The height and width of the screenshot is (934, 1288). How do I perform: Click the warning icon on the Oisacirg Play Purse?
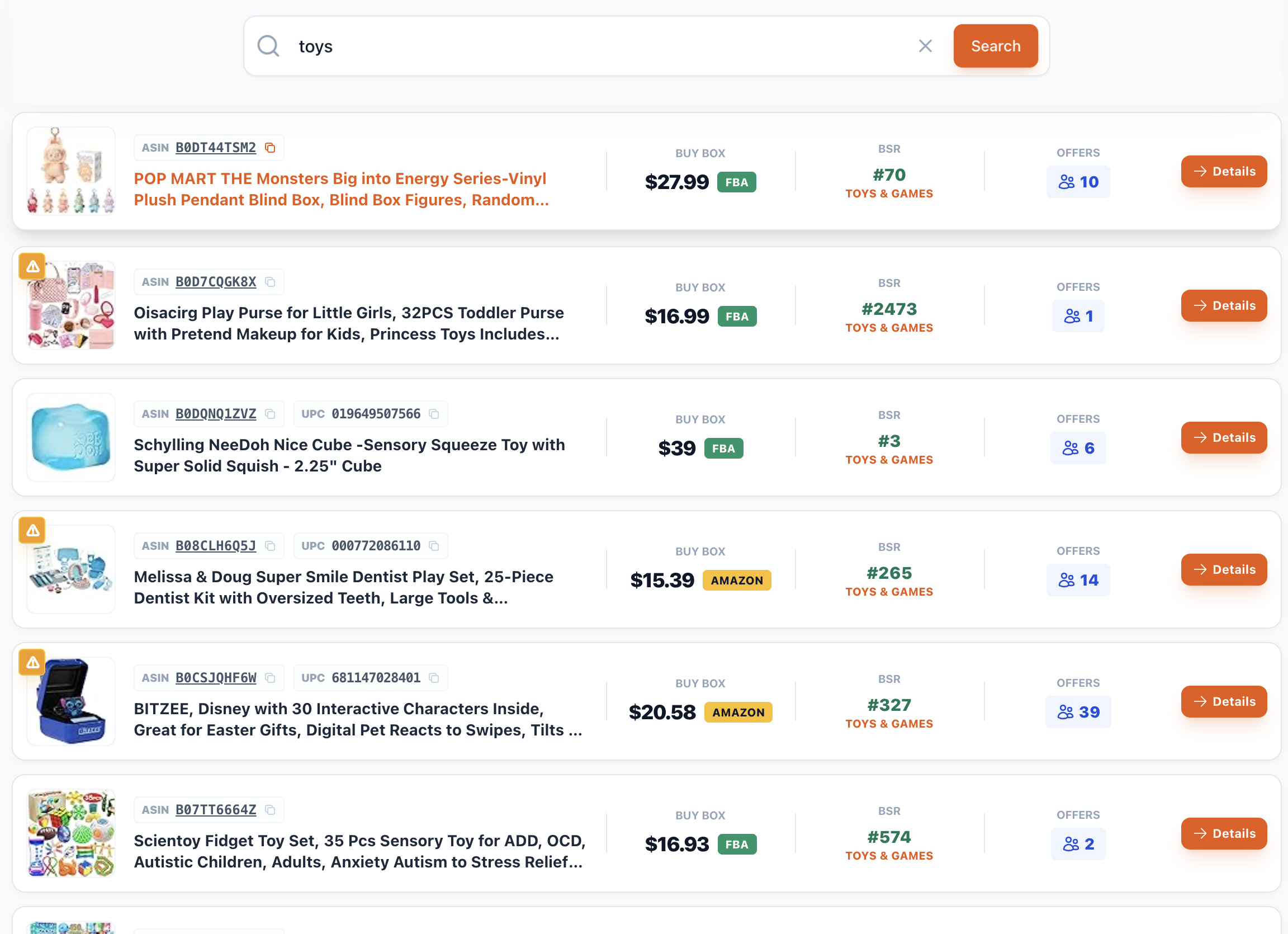(x=32, y=266)
